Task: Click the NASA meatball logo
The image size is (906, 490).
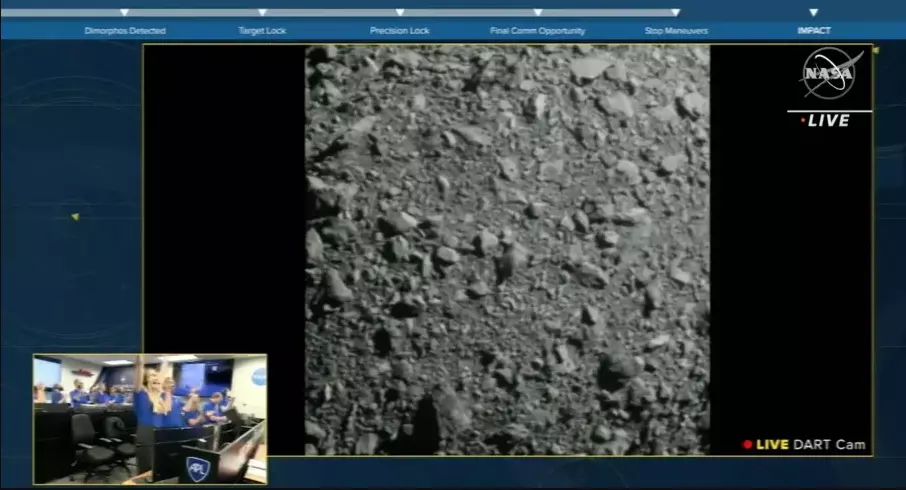Action: pyautogui.click(x=831, y=73)
